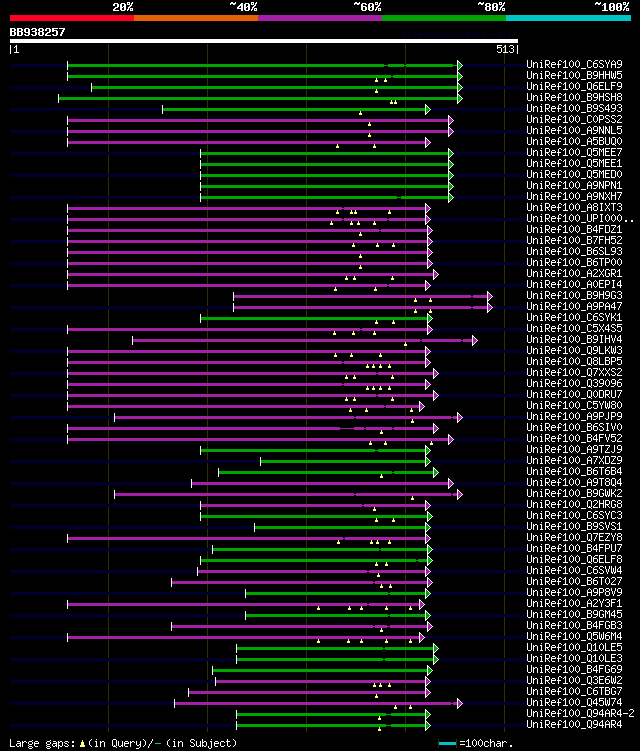
Task: Select the UniRef100_Q5MEE7 label
Action: [x=574, y=152]
